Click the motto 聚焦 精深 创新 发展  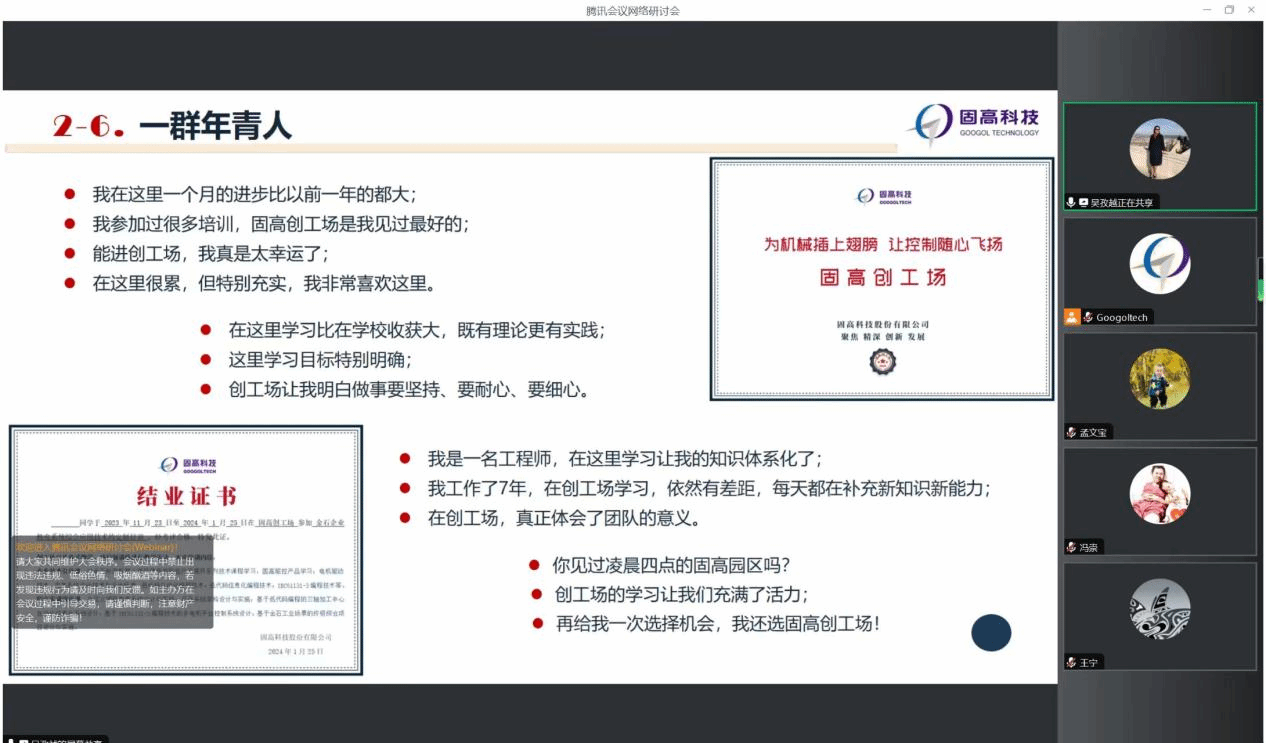coord(883,337)
